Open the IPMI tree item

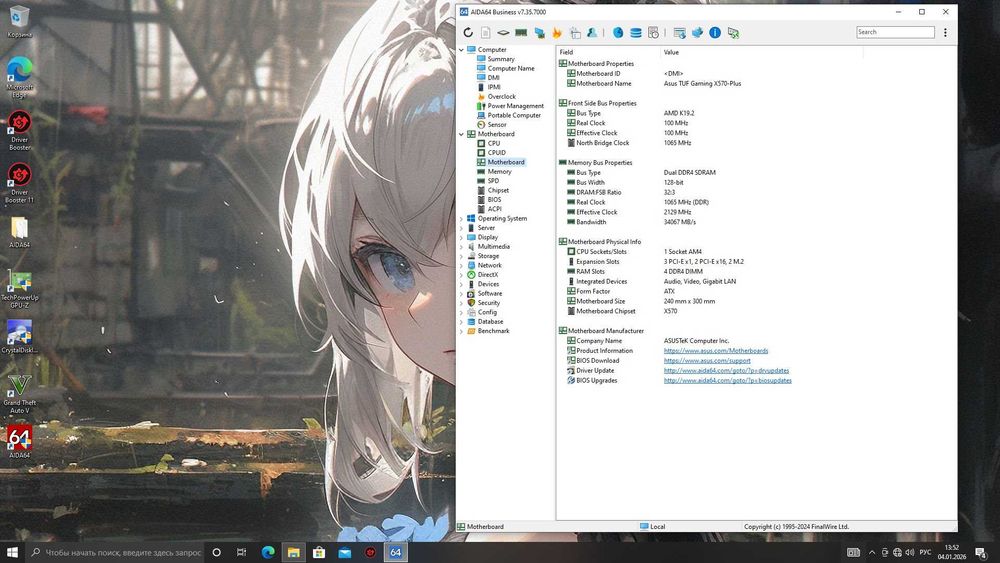[494, 87]
